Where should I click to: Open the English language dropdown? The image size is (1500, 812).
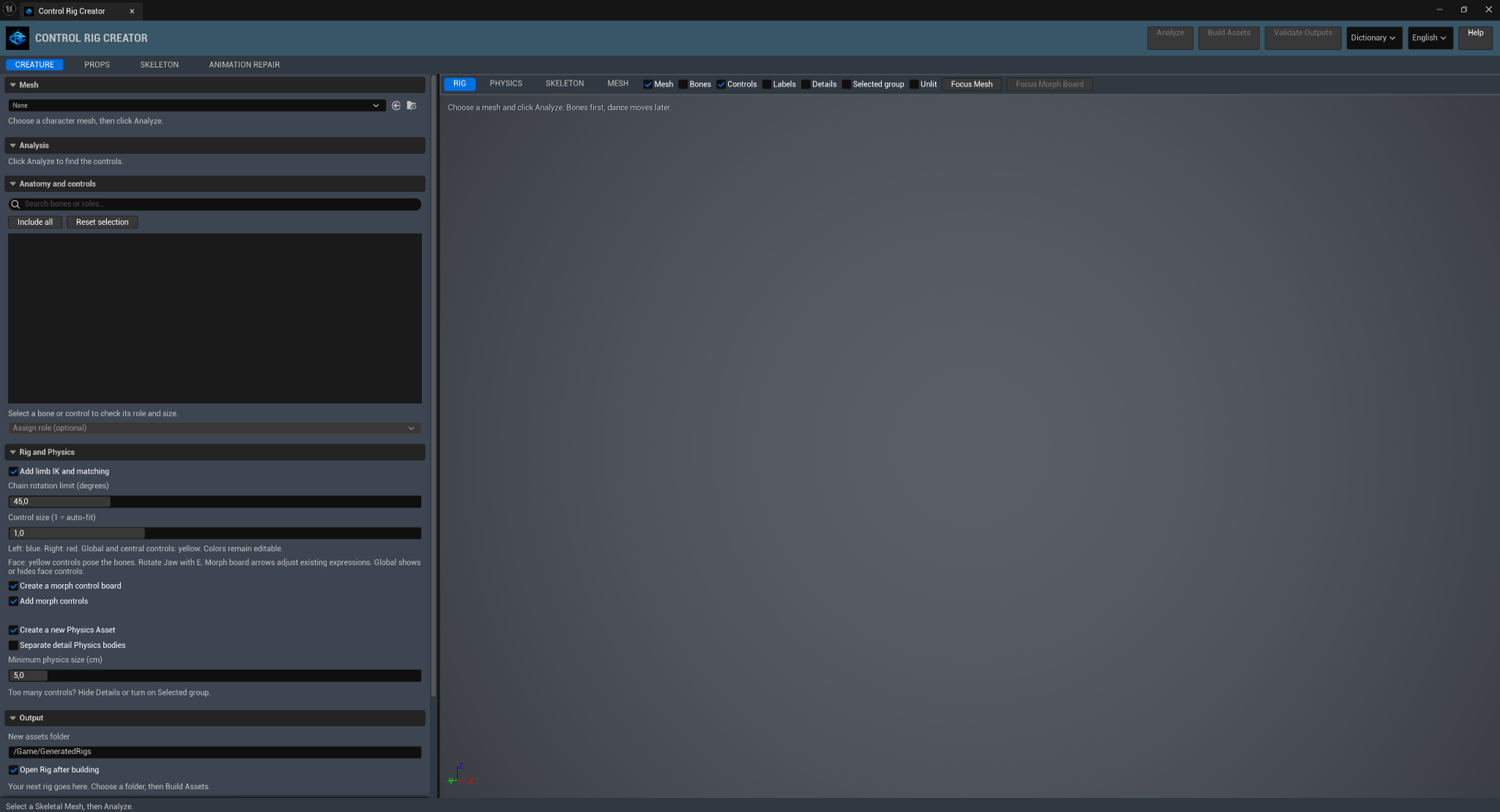pyautogui.click(x=1430, y=37)
